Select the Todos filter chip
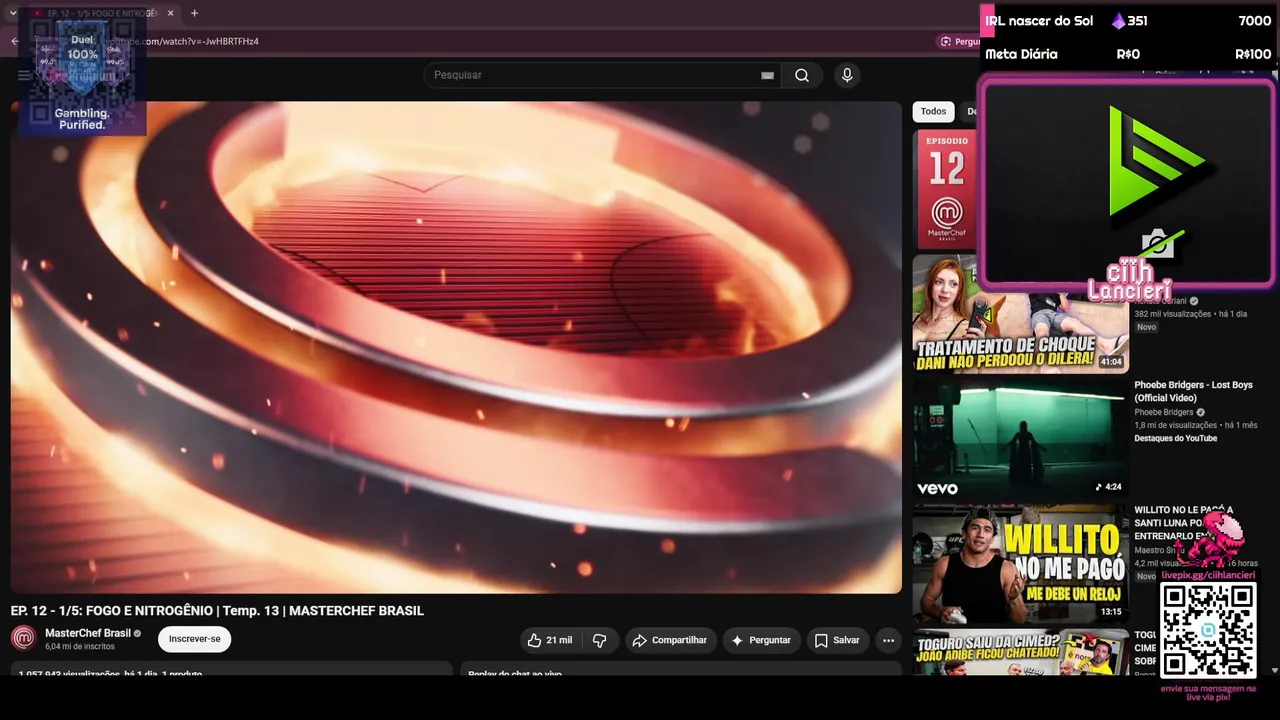 coord(933,112)
